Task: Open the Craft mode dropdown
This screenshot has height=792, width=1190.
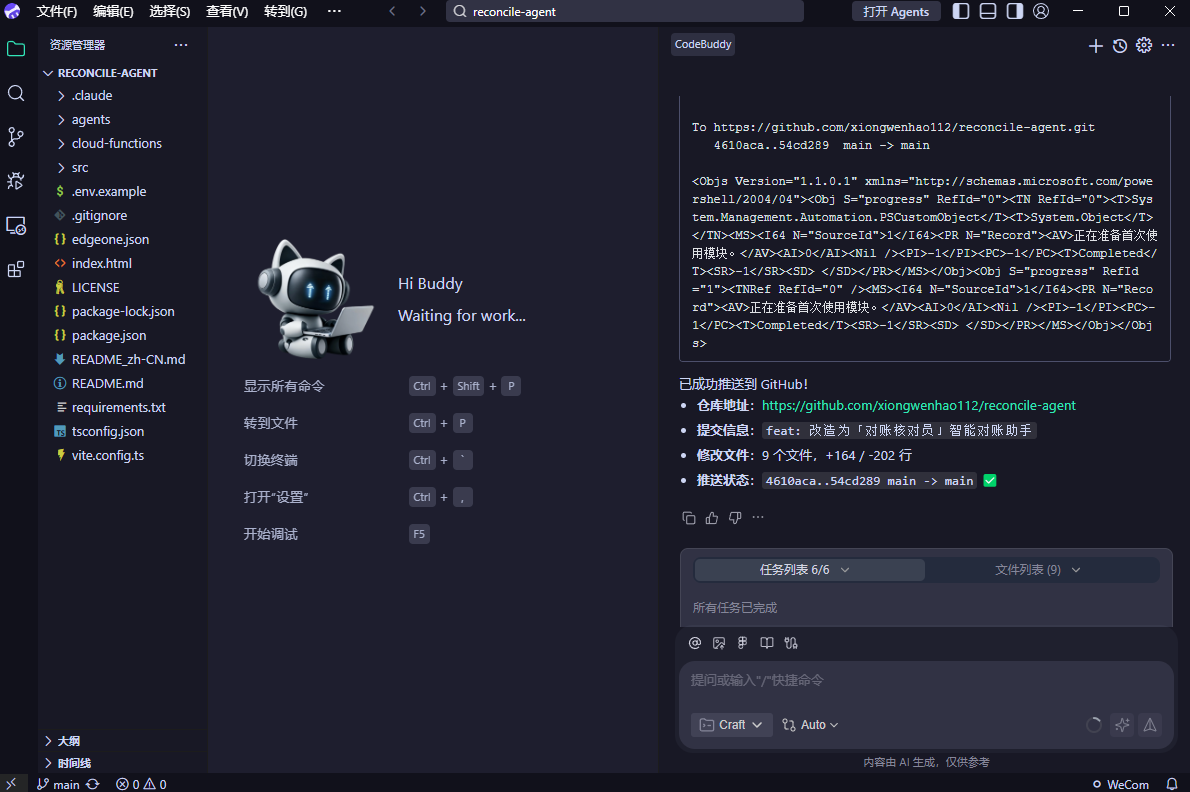Action: point(732,725)
